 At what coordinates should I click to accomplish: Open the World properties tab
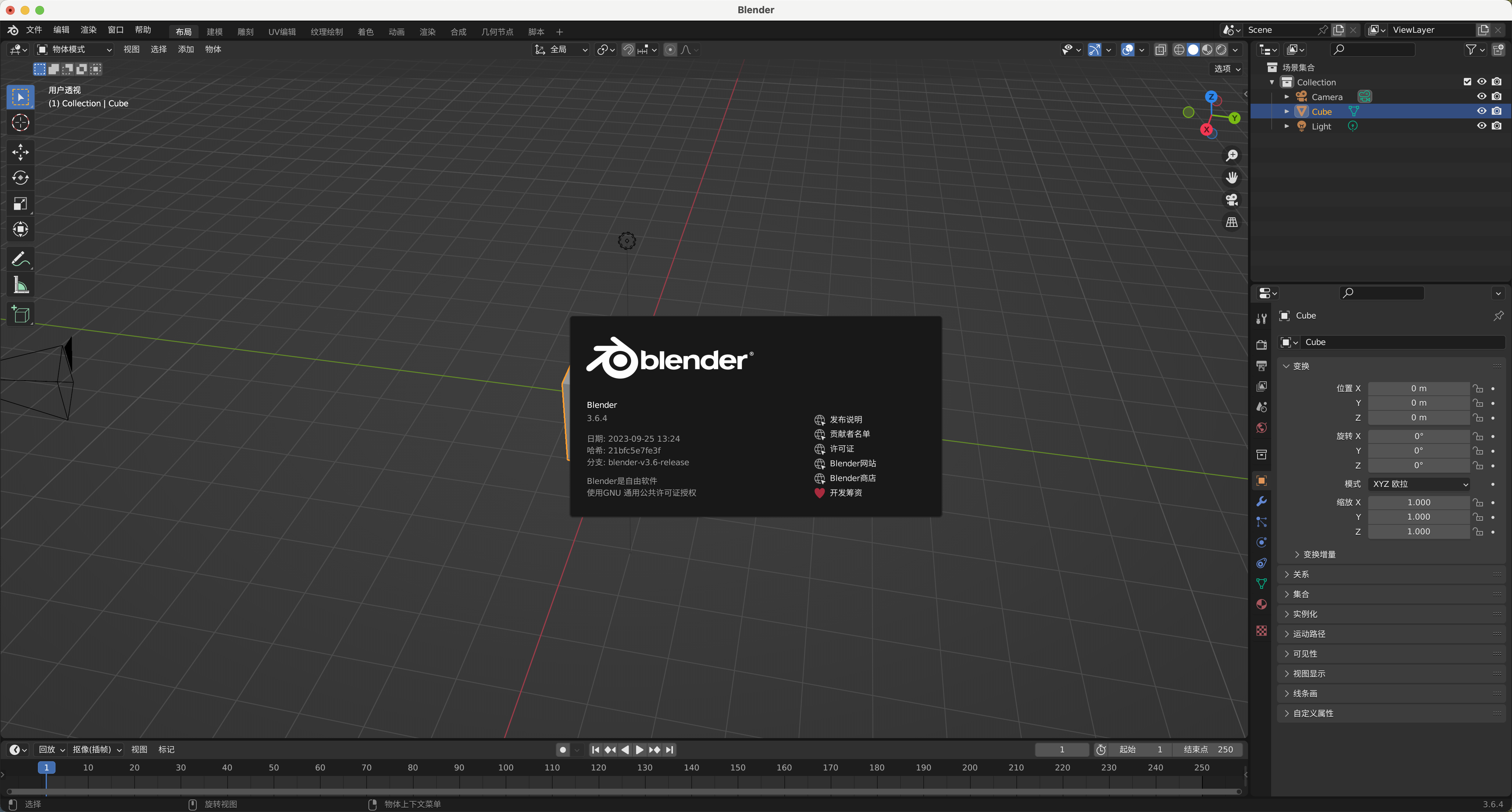pyautogui.click(x=1261, y=427)
